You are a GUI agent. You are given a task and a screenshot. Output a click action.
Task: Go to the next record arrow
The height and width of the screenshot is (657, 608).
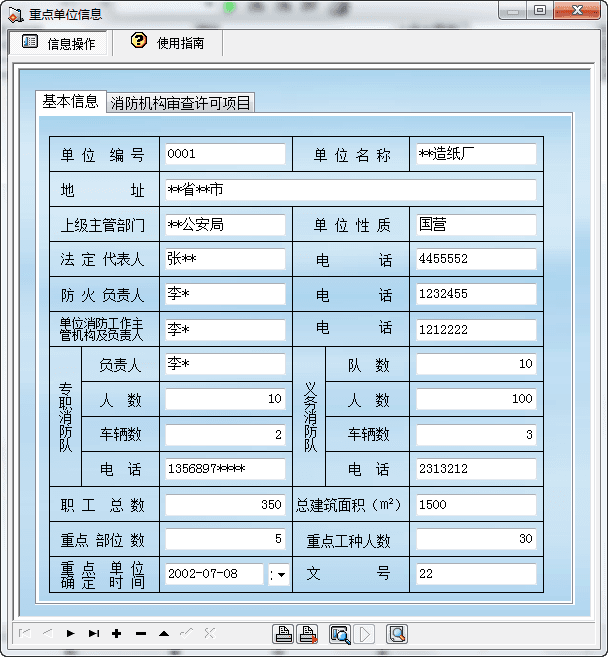click(70, 633)
